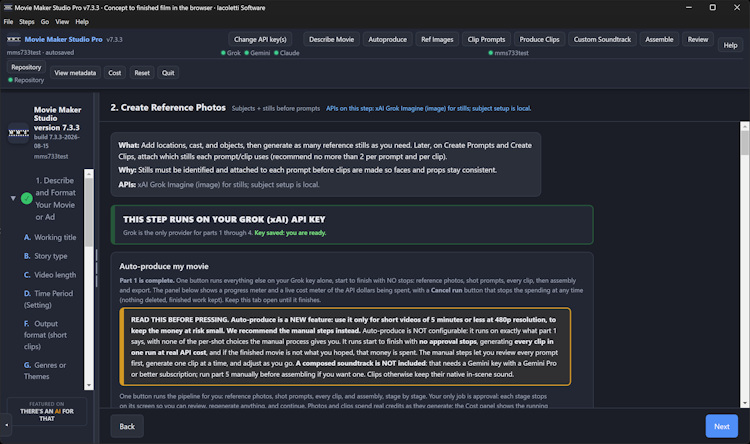Viewport: 750px width, 444px height.
Task: Open the Steps menu
Action: [27, 22]
